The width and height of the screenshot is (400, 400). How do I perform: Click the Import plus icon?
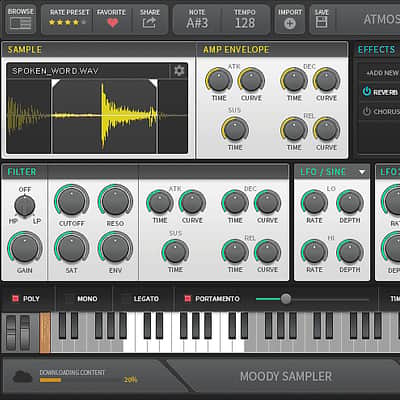[x=290, y=24]
